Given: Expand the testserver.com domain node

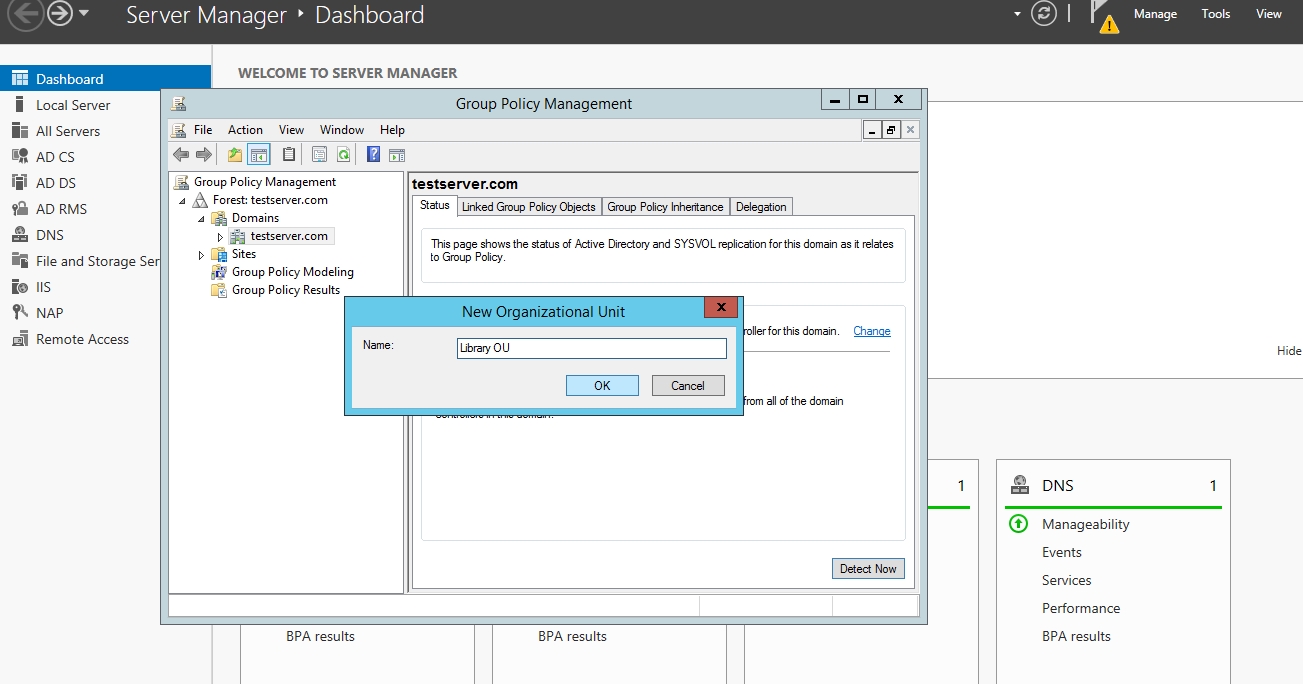Looking at the screenshot, I should [221, 237].
